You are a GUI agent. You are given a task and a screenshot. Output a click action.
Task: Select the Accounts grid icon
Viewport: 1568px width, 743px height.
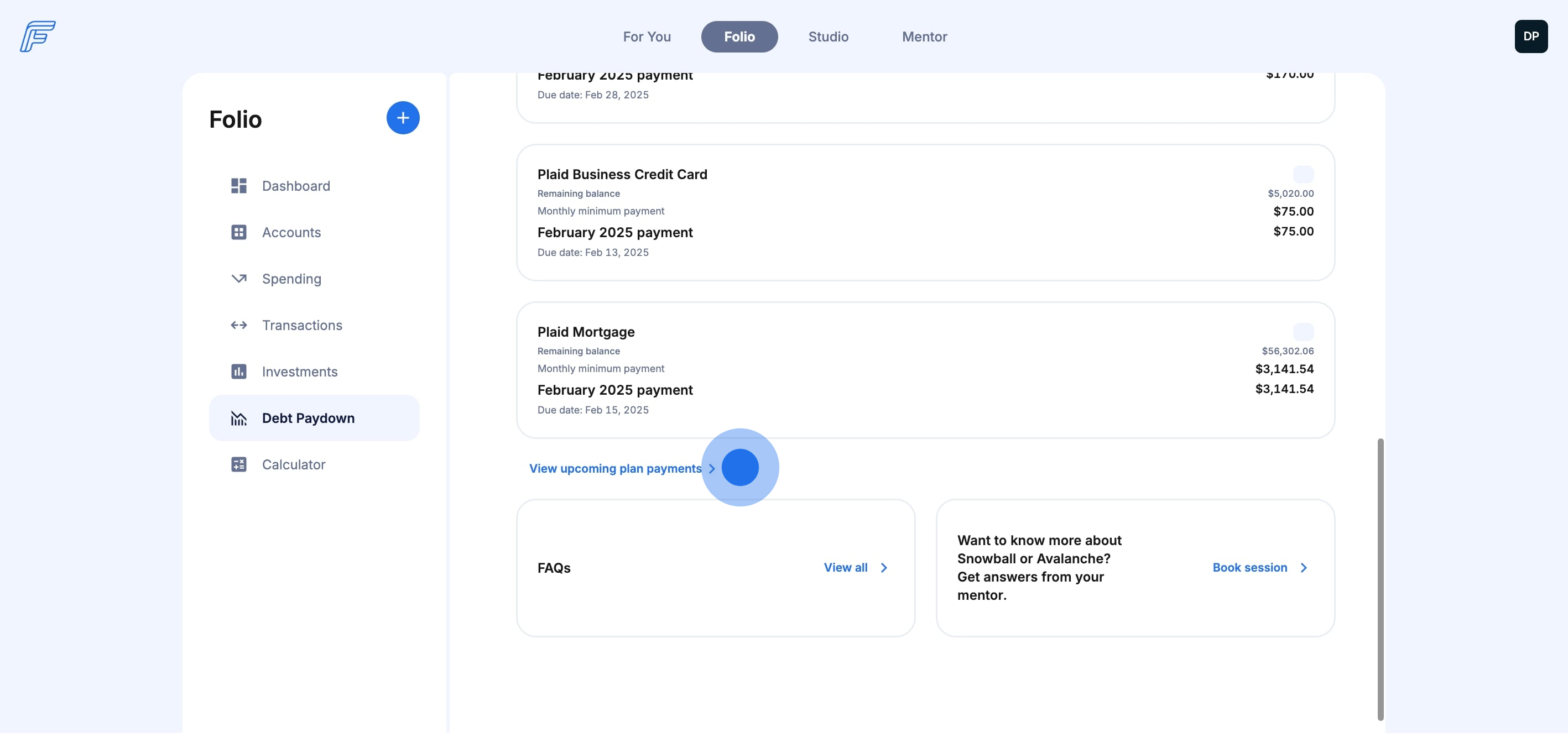(x=238, y=232)
